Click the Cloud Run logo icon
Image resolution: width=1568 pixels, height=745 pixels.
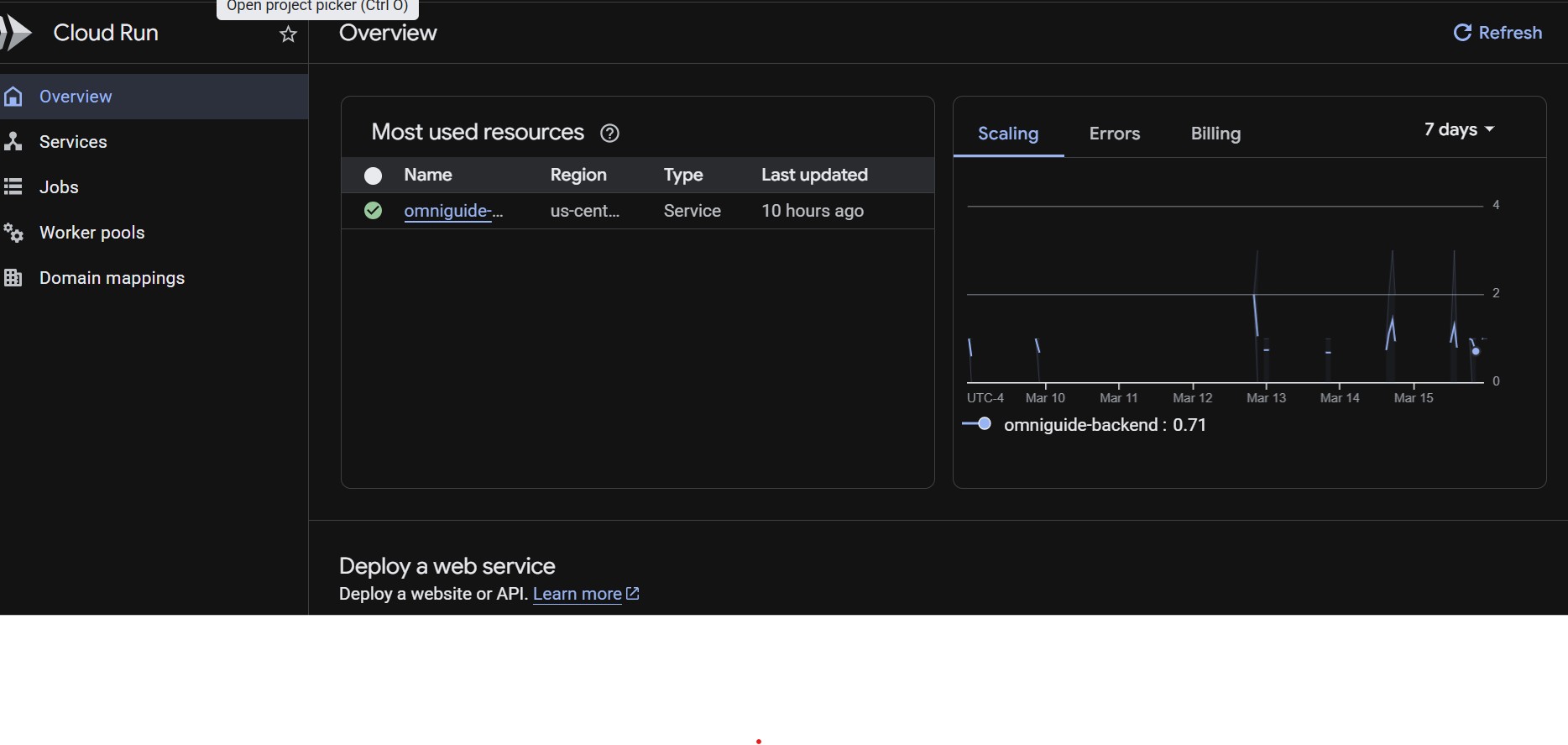16,33
